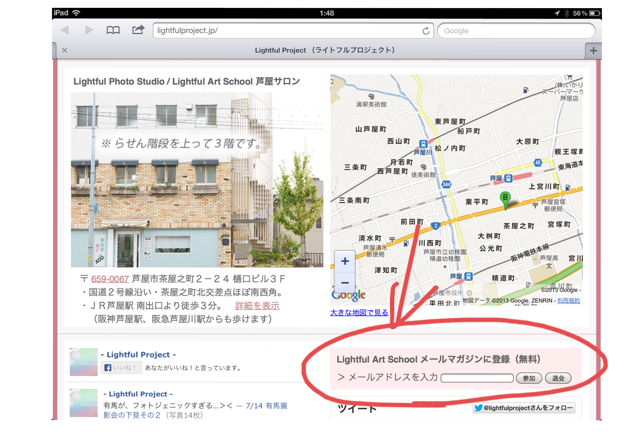Select the Lightful Photo Studio heading text
Image resolution: width=640 pixels, height=440 pixels.
click(x=187, y=82)
